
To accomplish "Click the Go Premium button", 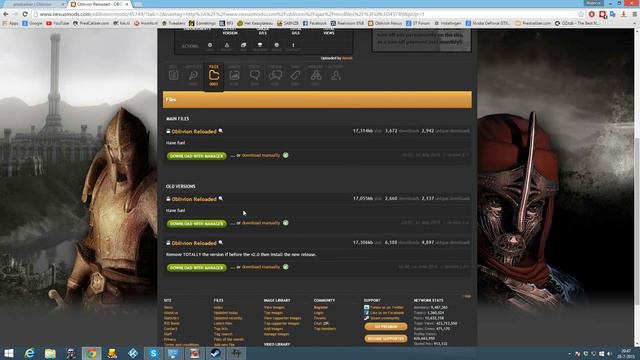I will pos(386,327).
